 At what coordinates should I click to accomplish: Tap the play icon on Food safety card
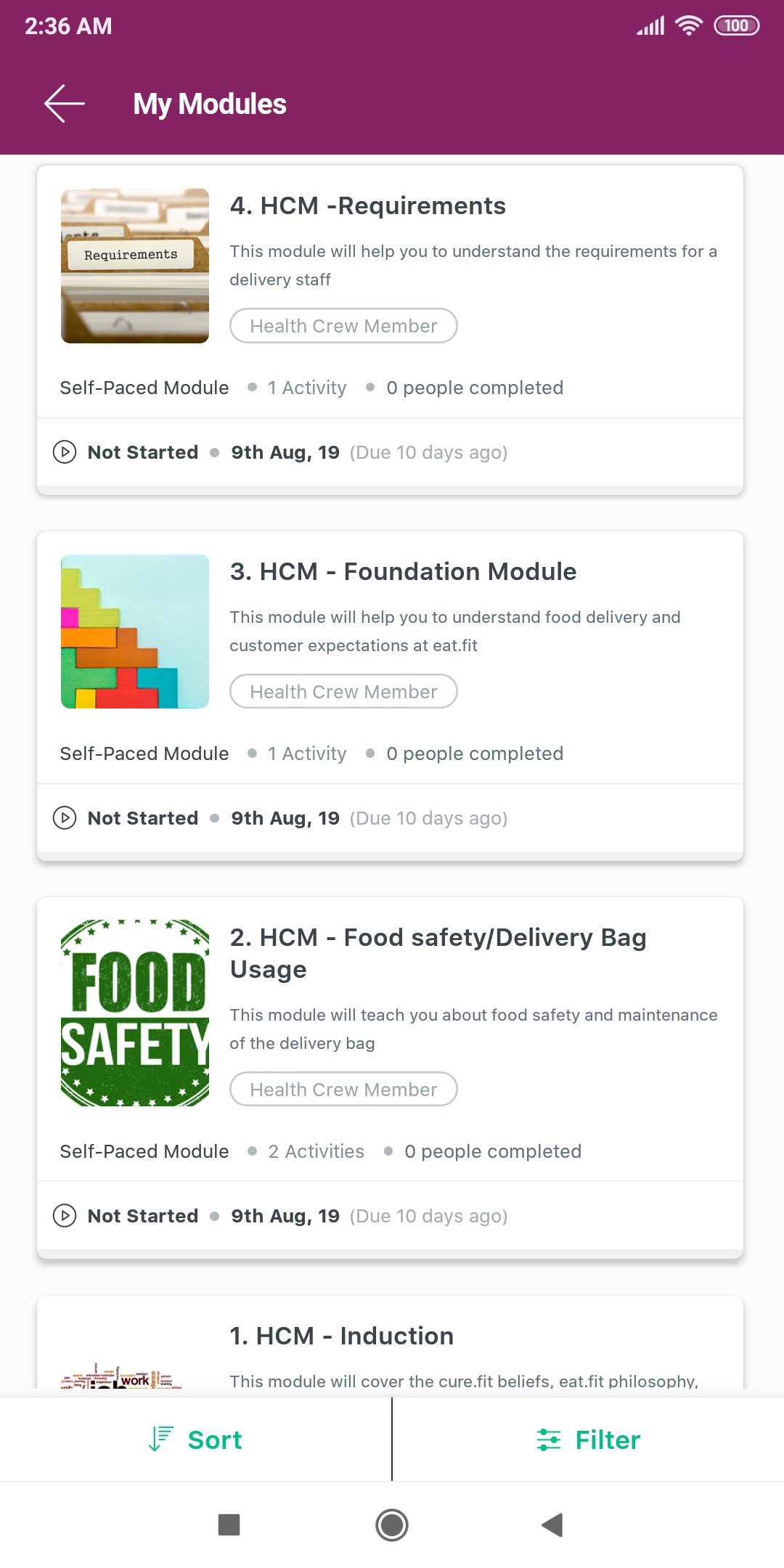point(65,1216)
